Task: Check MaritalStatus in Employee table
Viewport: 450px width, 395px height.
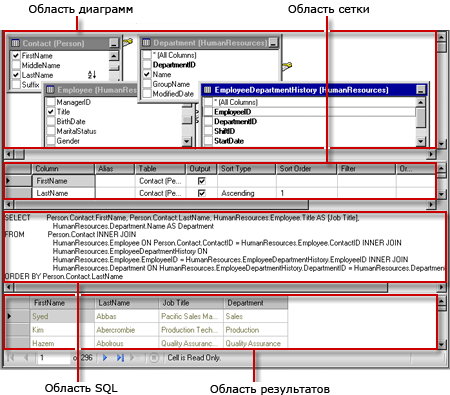Action: coord(50,131)
